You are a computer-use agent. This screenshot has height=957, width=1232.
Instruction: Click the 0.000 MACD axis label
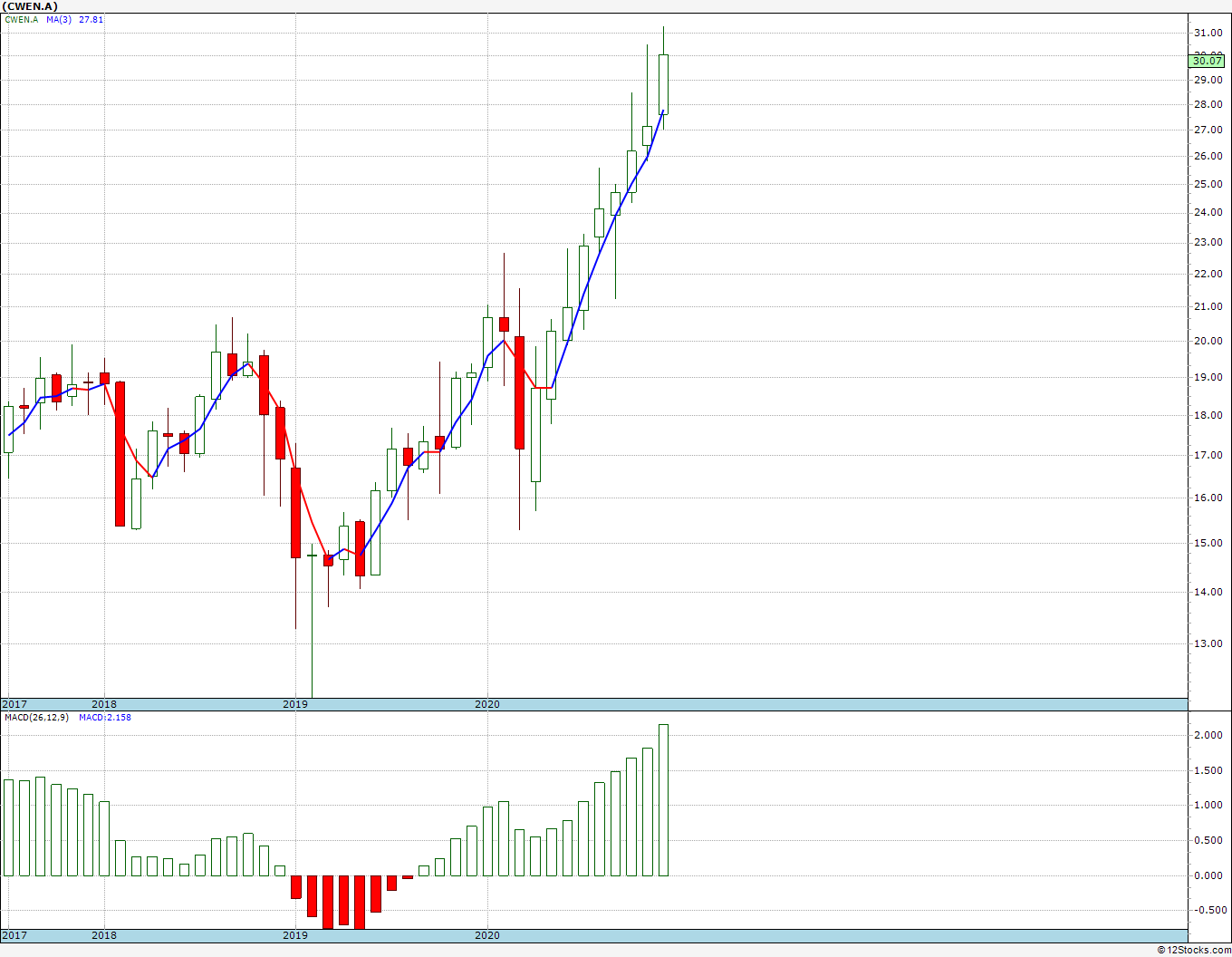tap(1207, 876)
